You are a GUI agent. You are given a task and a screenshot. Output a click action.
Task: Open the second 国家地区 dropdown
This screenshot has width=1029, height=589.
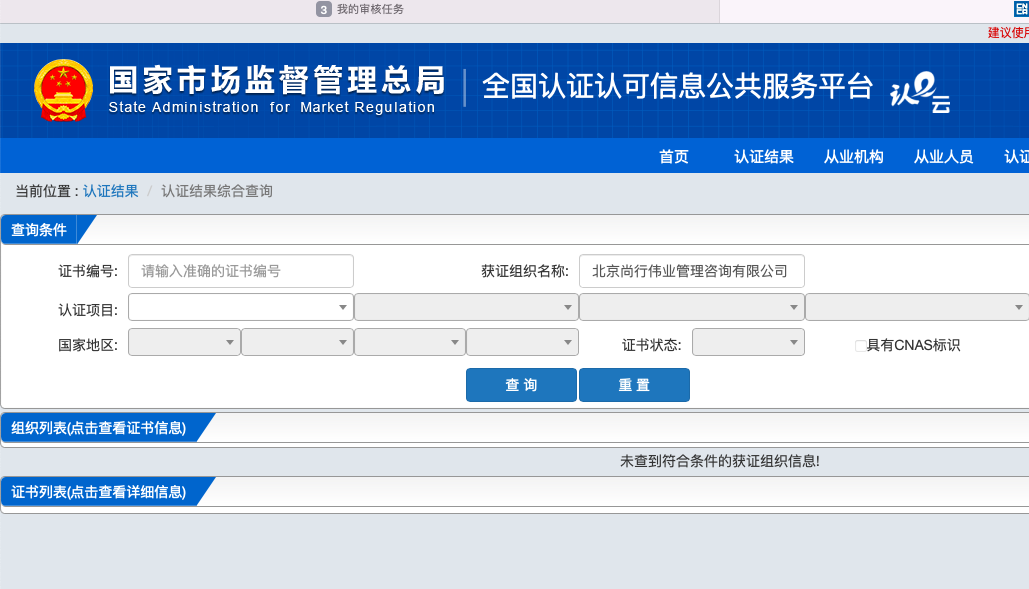click(297, 342)
